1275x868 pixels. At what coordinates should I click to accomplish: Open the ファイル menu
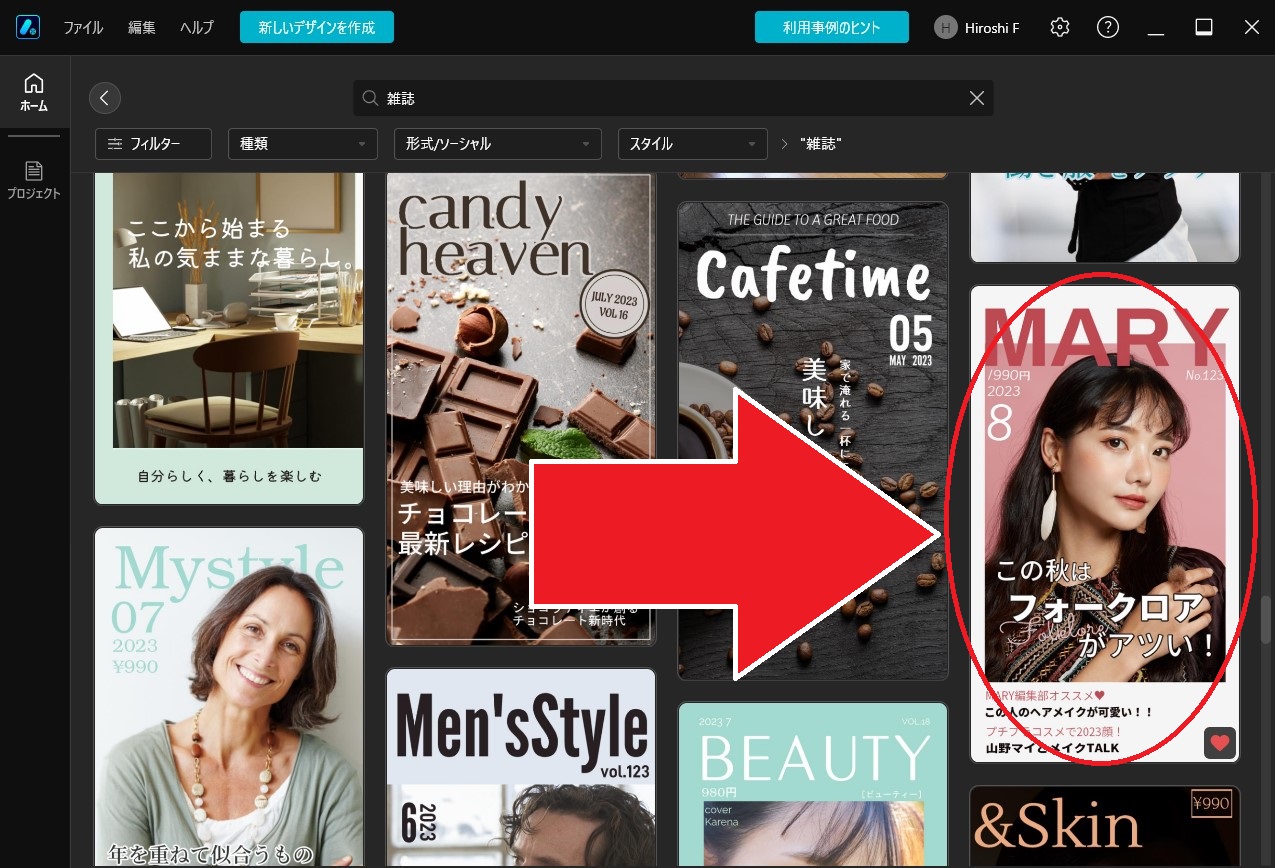click(83, 28)
